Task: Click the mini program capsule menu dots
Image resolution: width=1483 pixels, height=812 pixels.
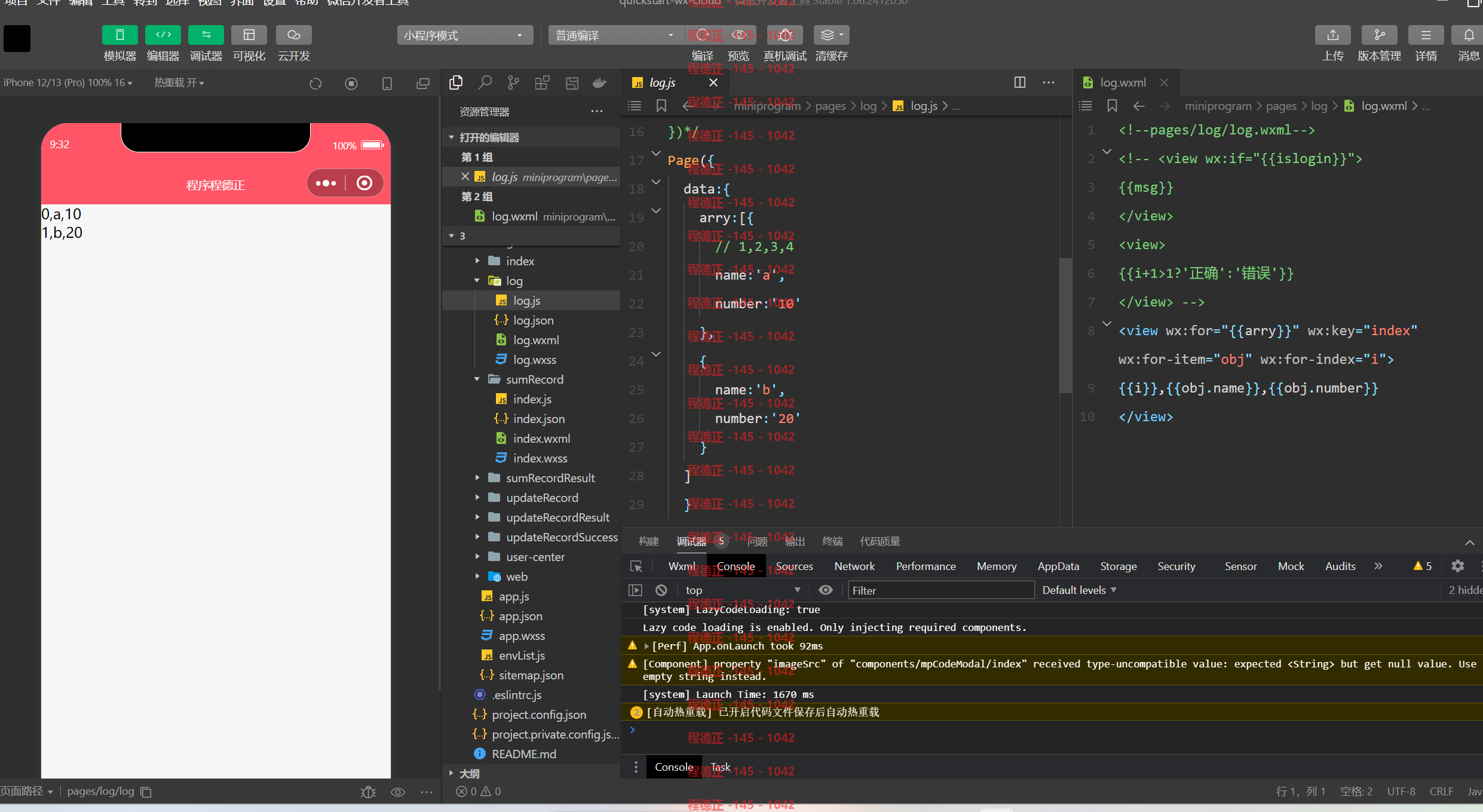Action: click(326, 183)
